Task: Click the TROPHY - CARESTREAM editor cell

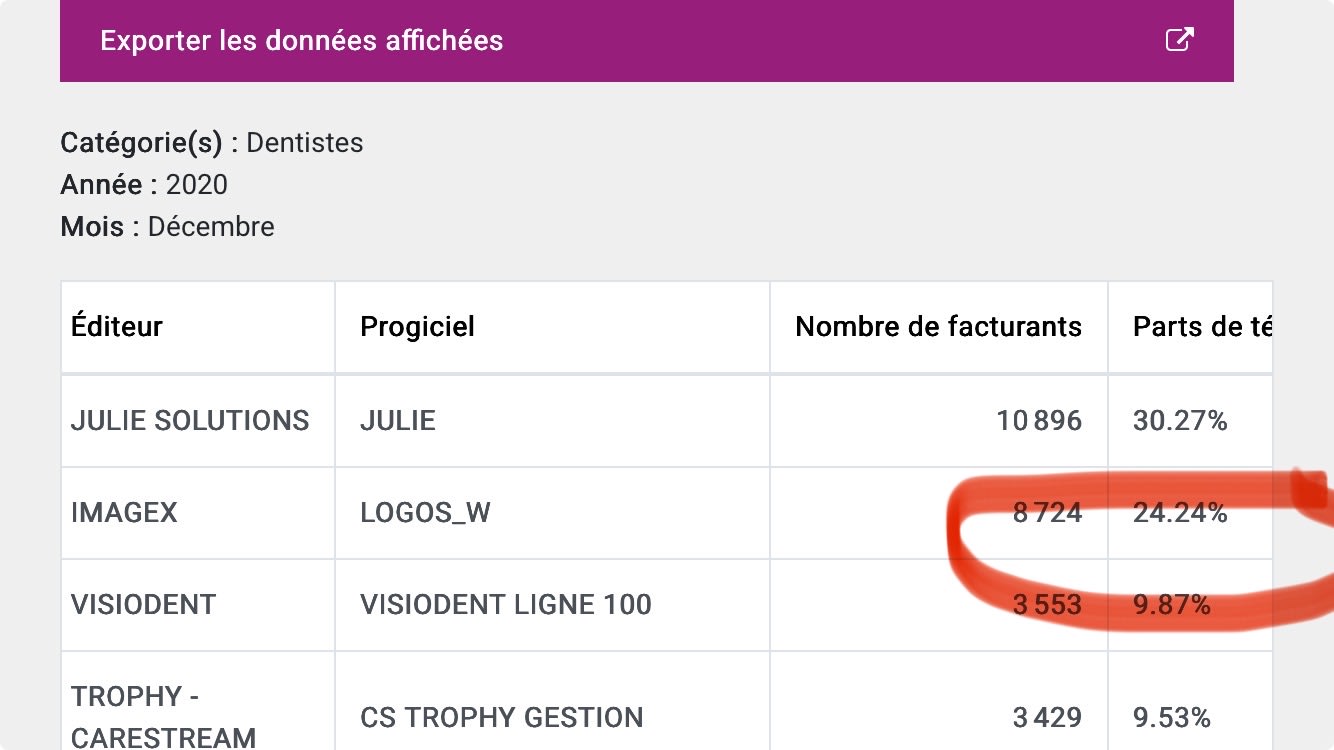Action: (x=163, y=716)
